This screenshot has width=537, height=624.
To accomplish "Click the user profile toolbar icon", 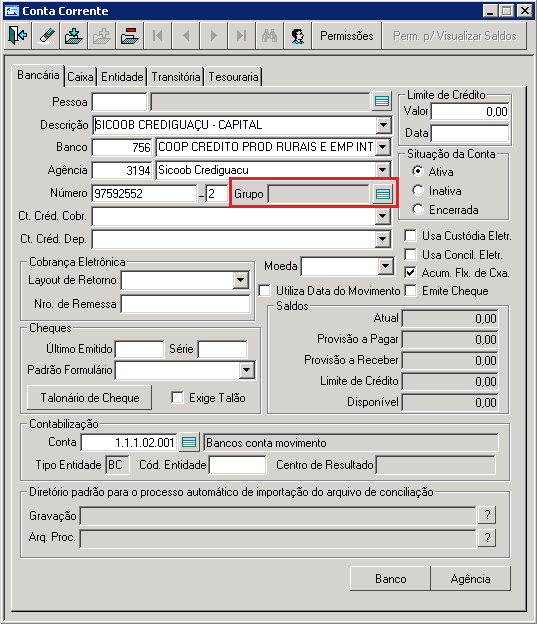I will coord(297,36).
